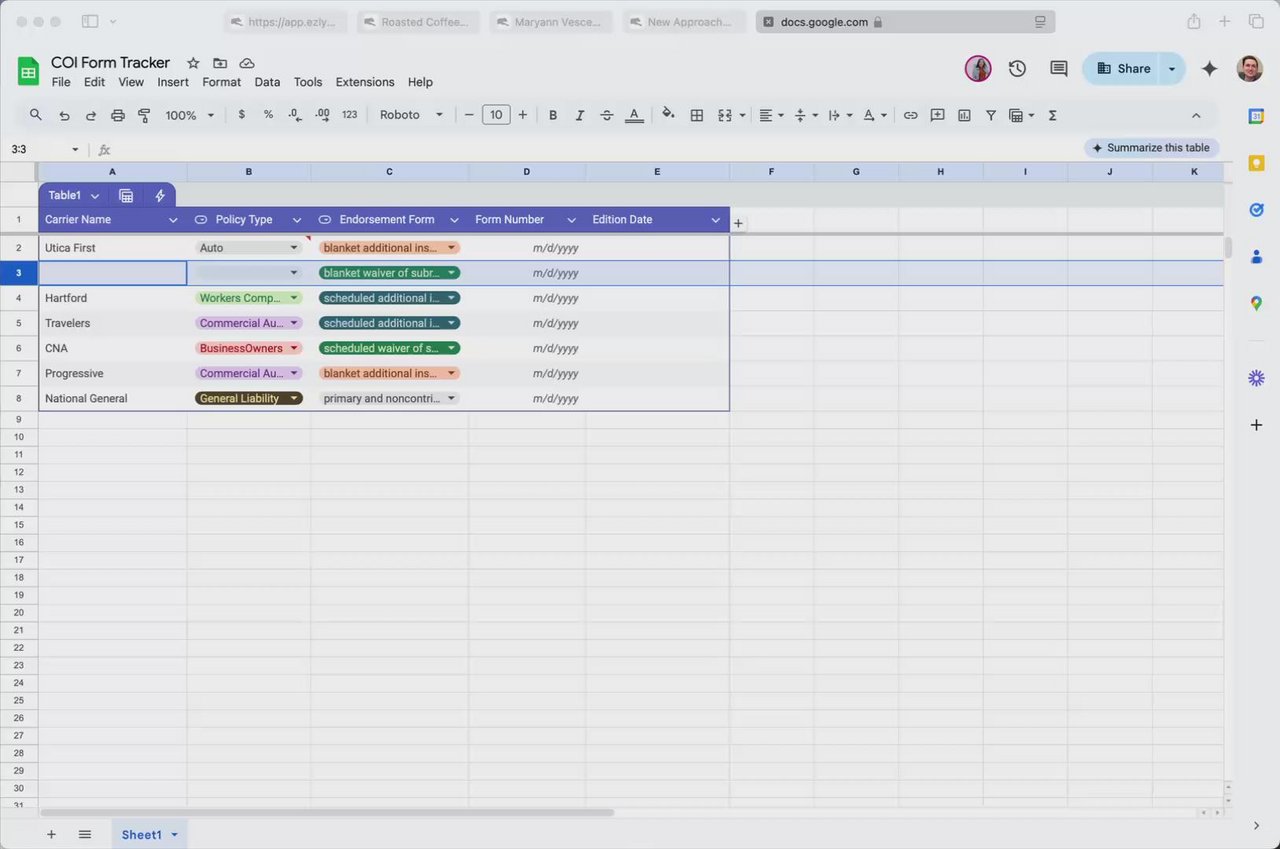Star the COI Form Tracker document
The height and width of the screenshot is (849, 1280).
pyautogui.click(x=193, y=63)
